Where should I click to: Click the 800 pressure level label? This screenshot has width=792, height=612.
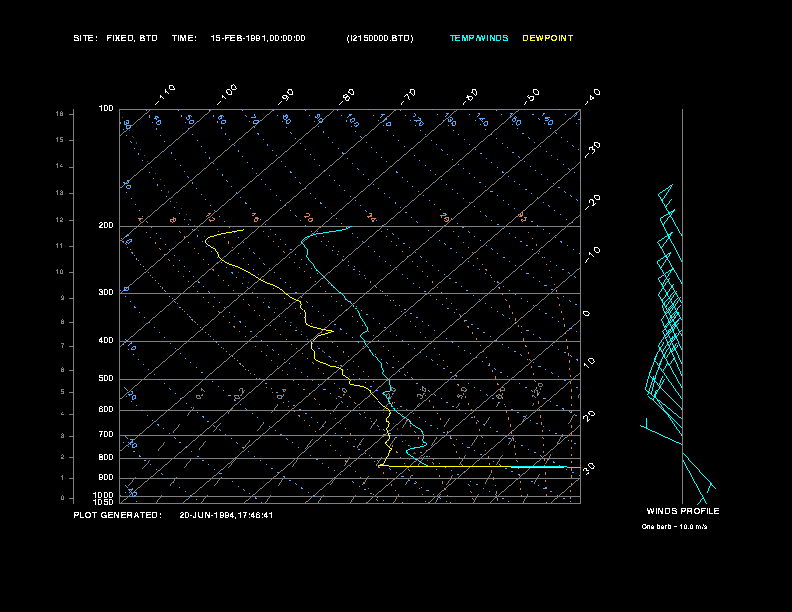106,457
